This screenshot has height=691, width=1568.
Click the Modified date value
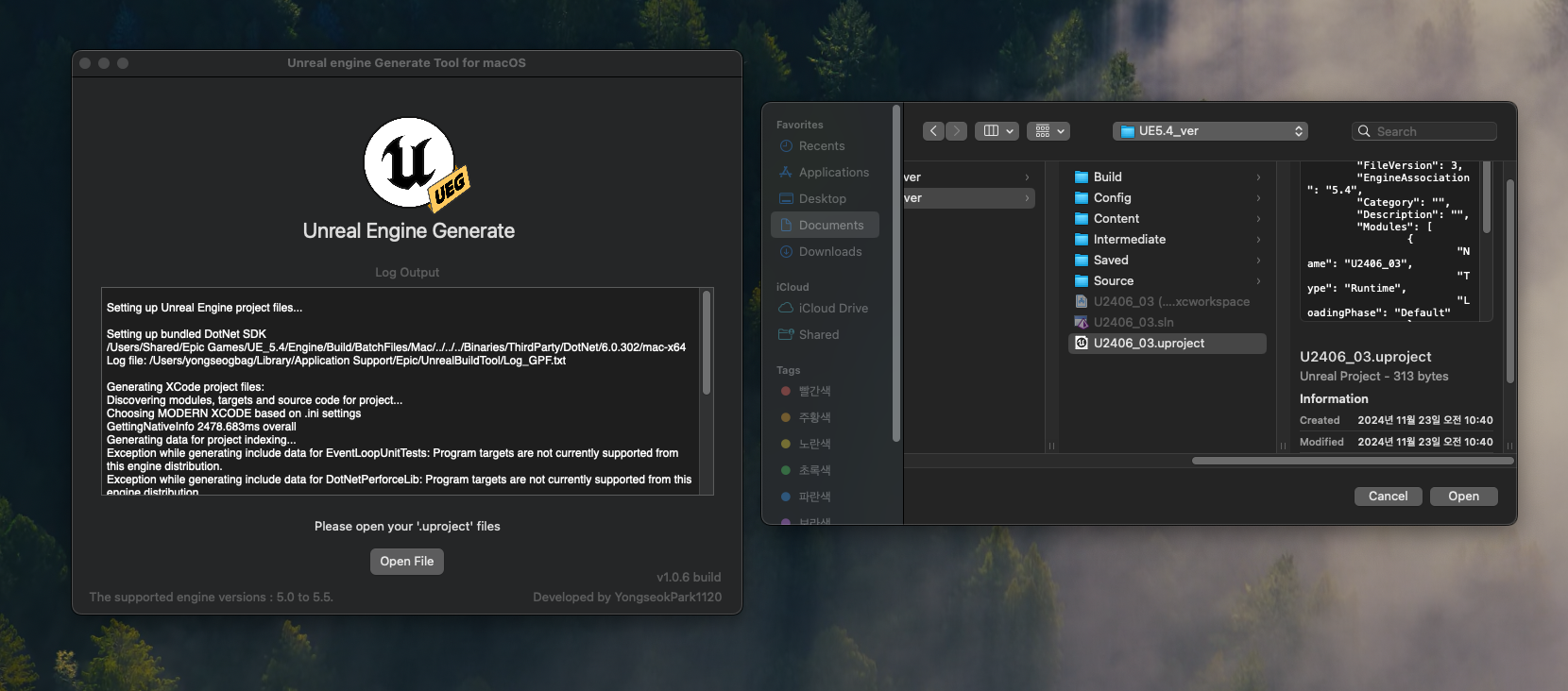1424,443
